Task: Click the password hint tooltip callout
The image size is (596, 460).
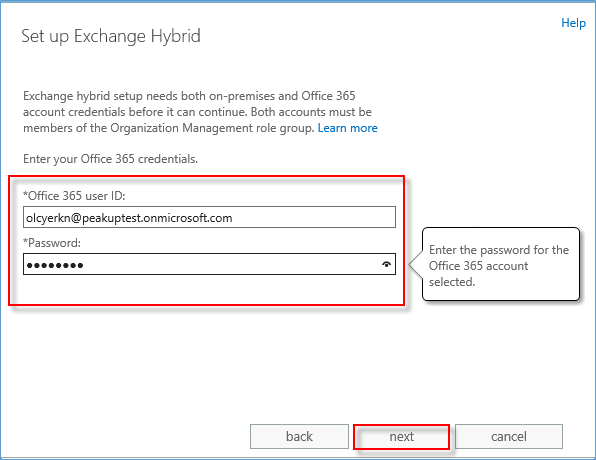Action: [501, 265]
